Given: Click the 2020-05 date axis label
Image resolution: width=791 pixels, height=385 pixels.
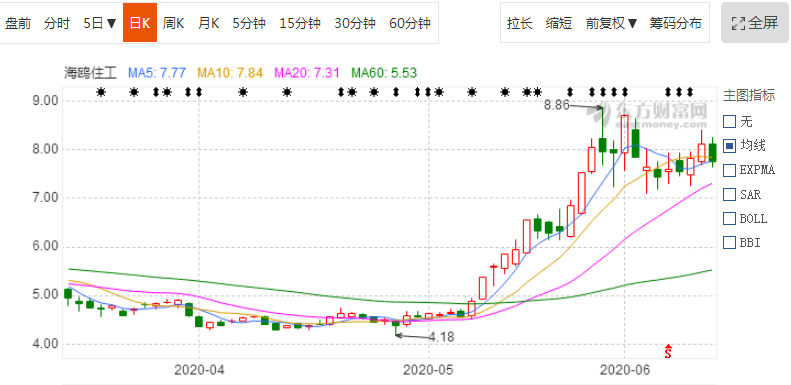Looking at the screenshot, I should pyautogui.click(x=428, y=370).
